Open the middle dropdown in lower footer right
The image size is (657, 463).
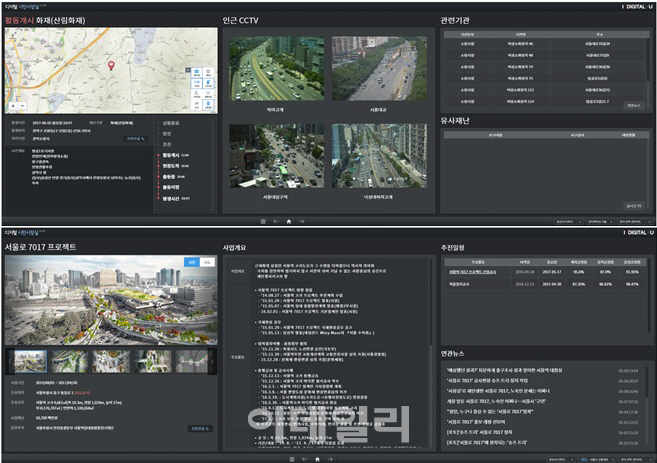[x=597, y=459]
